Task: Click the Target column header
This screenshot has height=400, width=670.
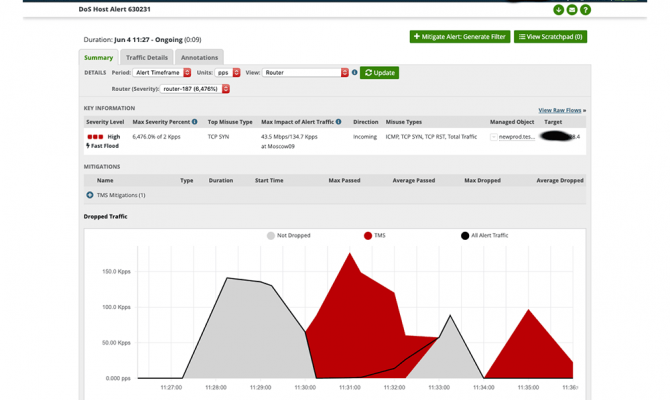Action: pos(553,122)
